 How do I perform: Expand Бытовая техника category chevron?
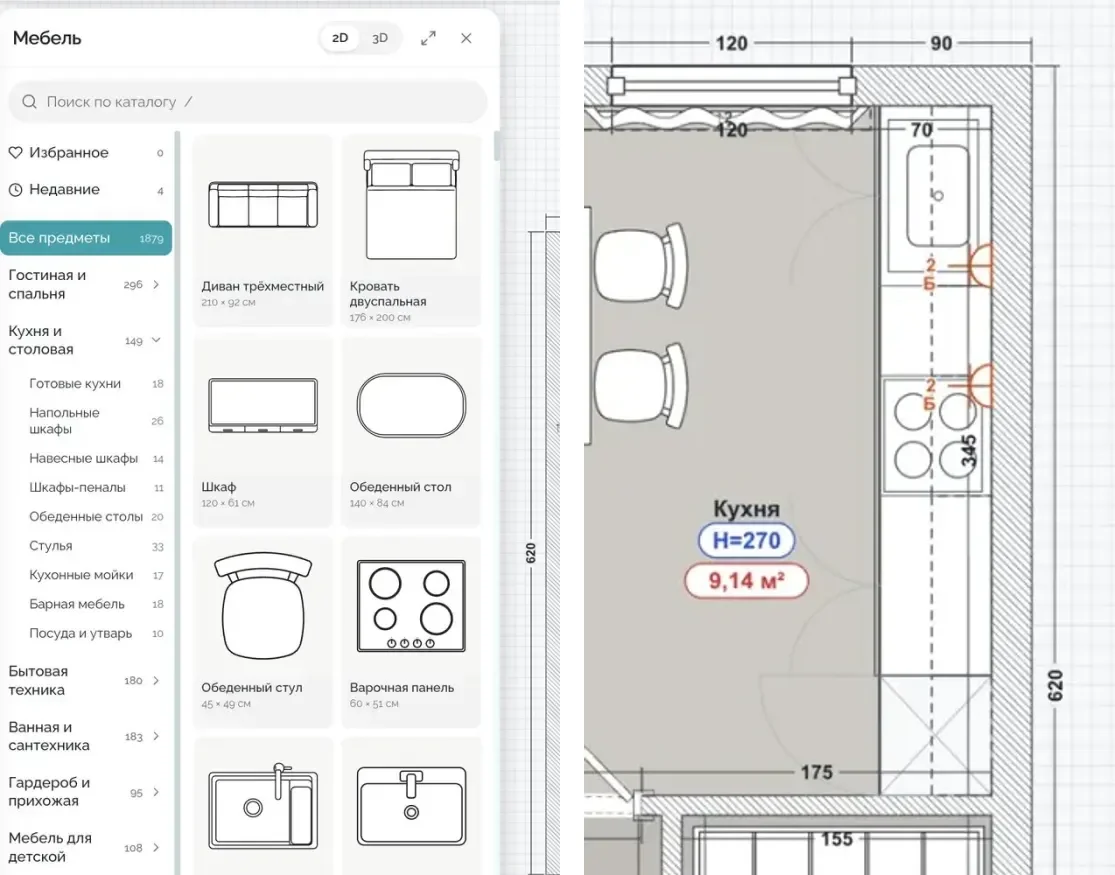pyautogui.click(x=156, y=680)
